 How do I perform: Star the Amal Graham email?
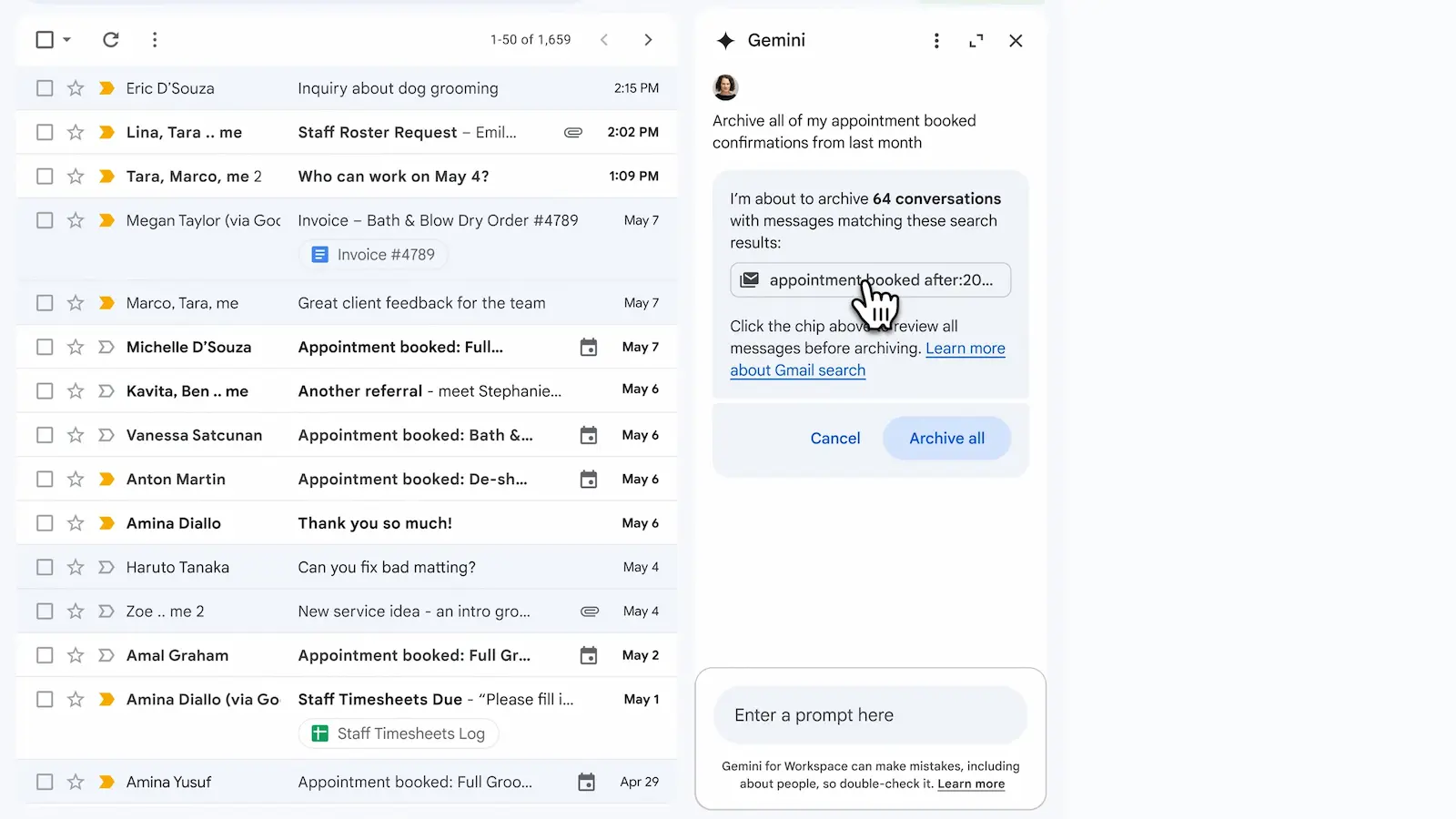76,655
